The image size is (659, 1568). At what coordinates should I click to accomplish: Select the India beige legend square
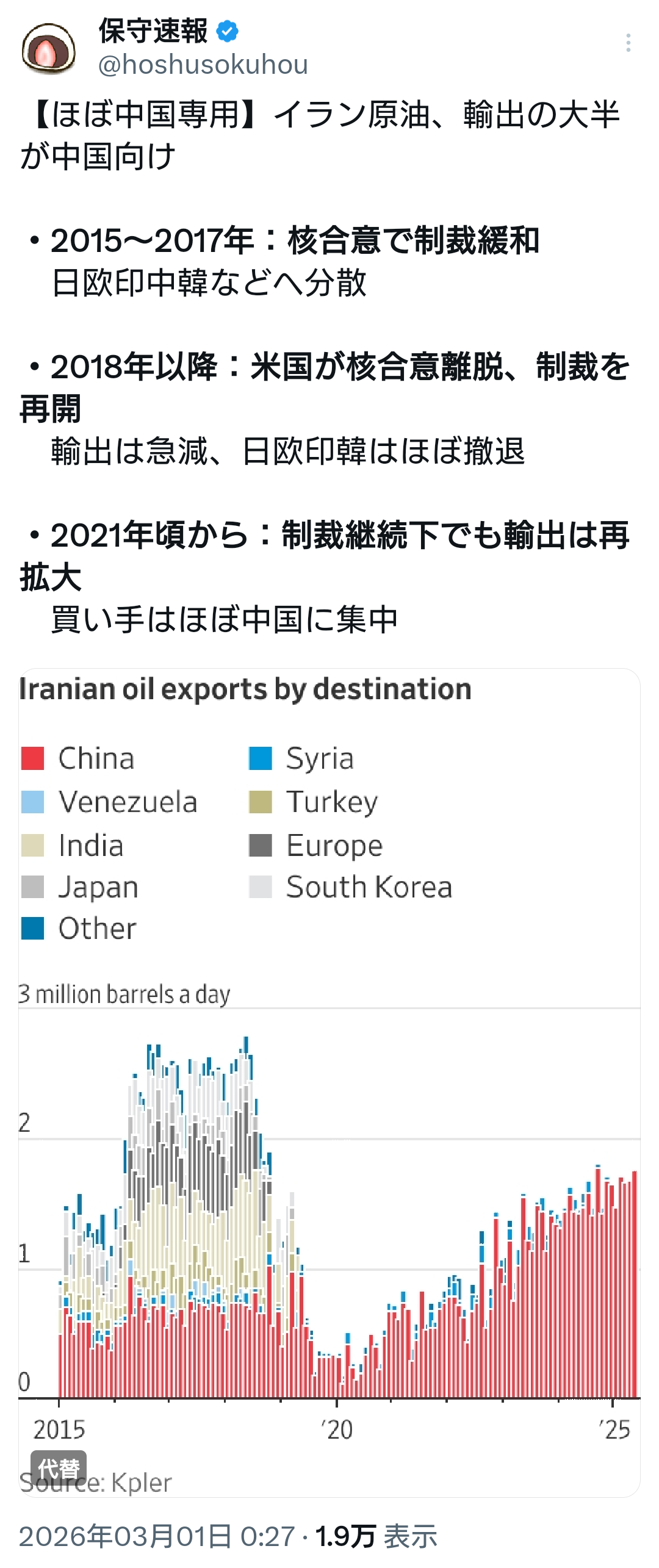pos(32,846)
